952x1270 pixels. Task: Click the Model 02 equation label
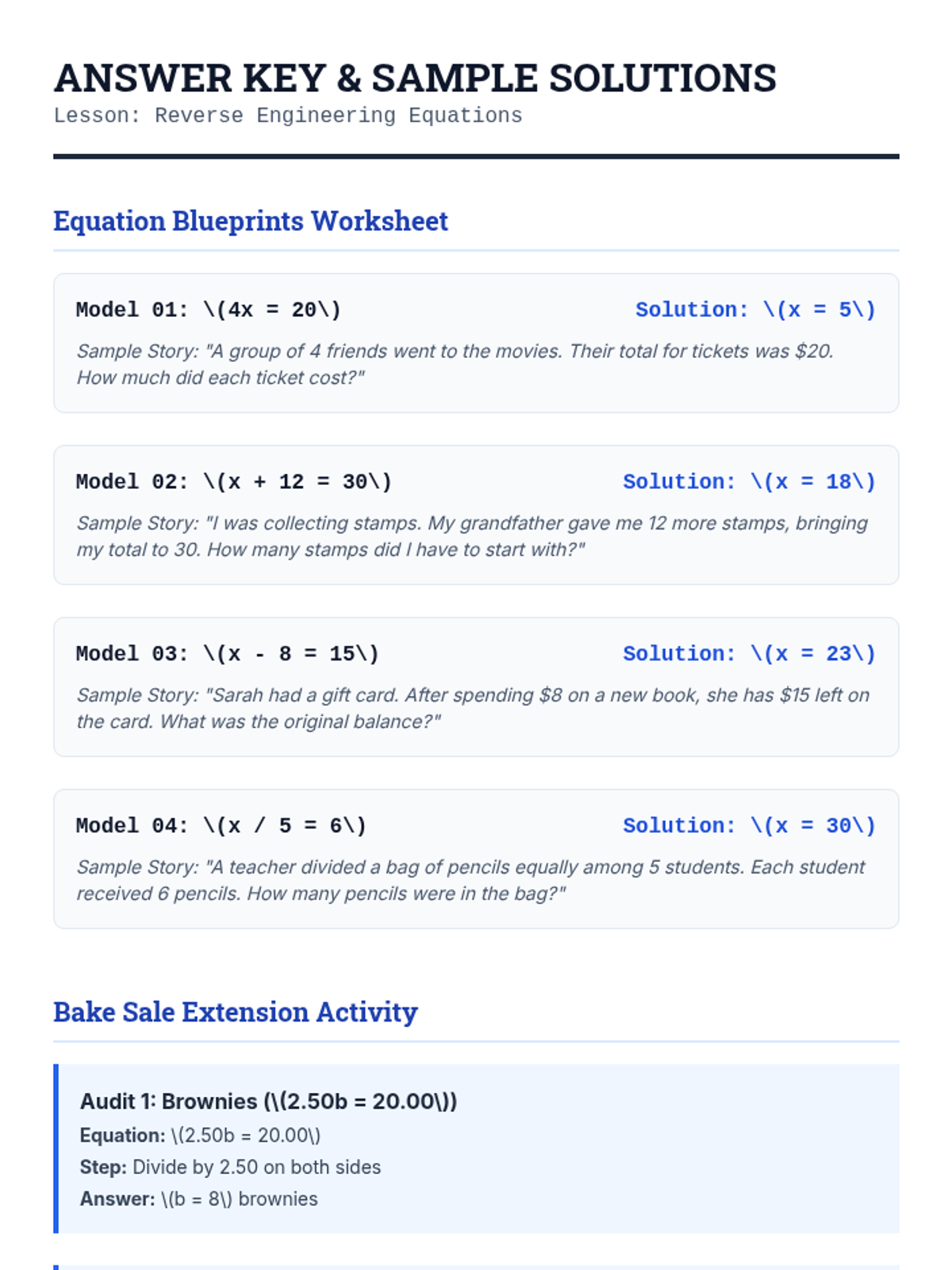point(234,482)
